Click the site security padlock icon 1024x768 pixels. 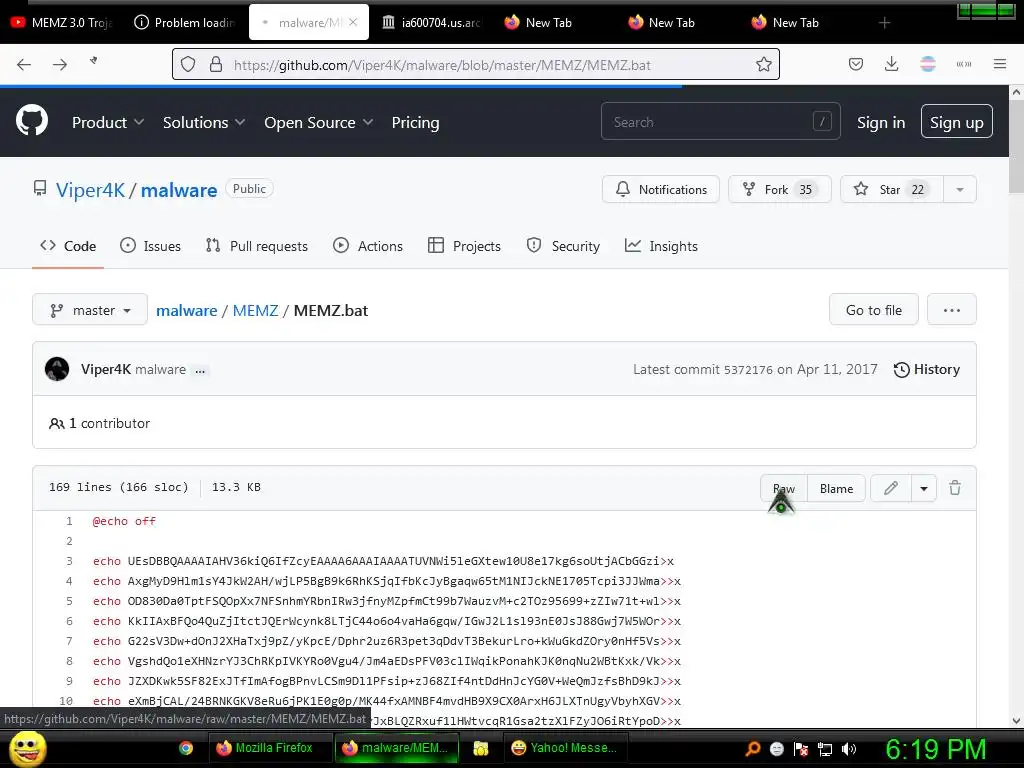(216, 64)
